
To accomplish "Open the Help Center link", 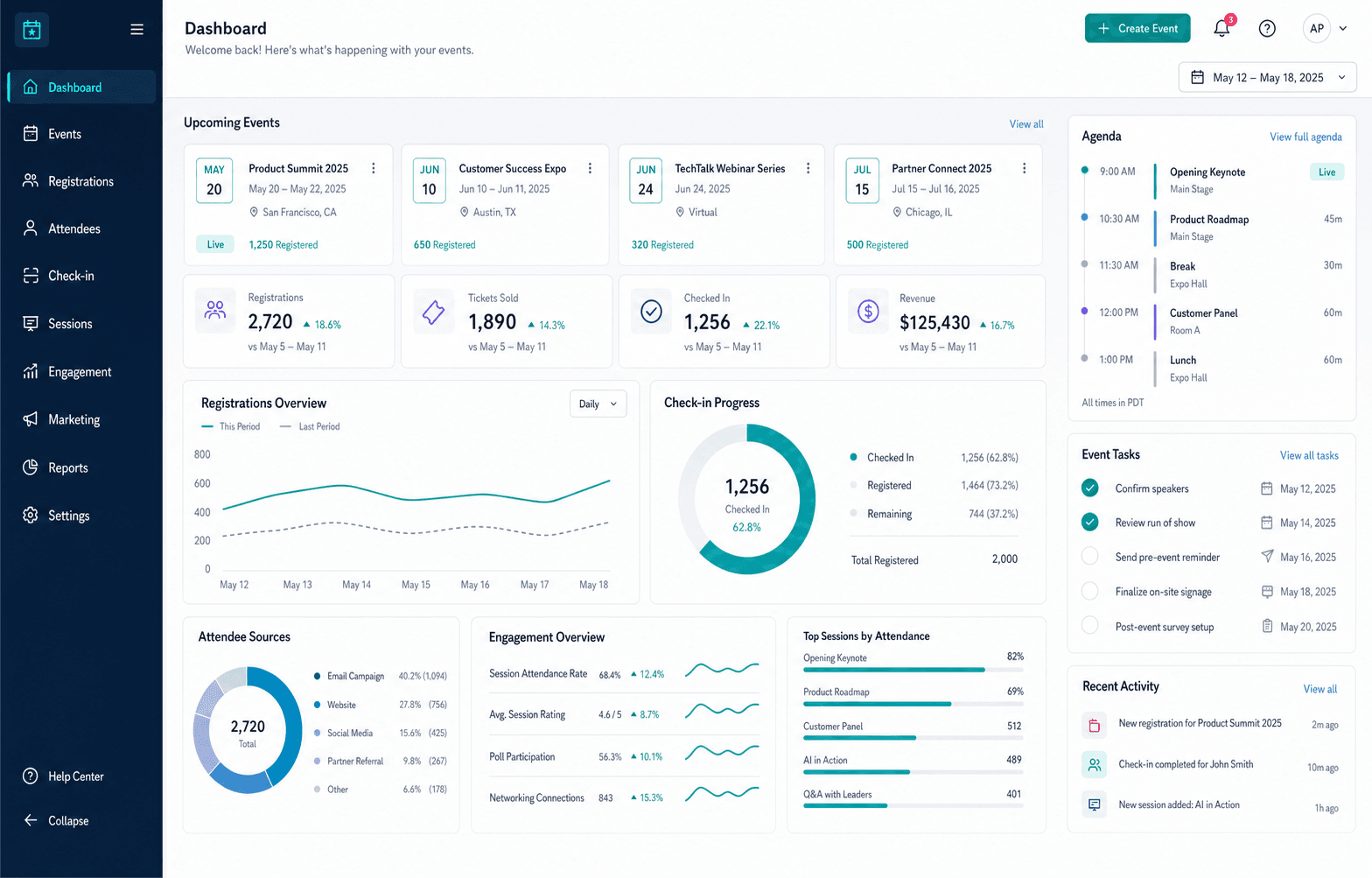I will coord(63,776).
